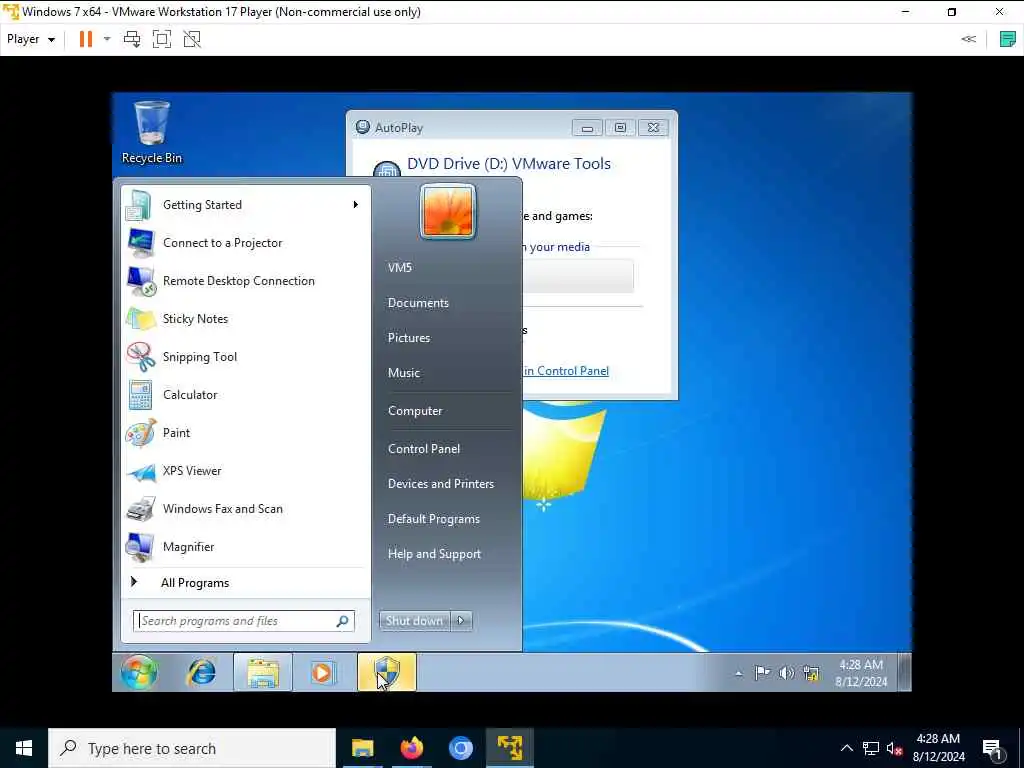This screenshot has width=1024, height=768.
Task: Click the Windows Fax and Scan icon
Action: point(140,509)
